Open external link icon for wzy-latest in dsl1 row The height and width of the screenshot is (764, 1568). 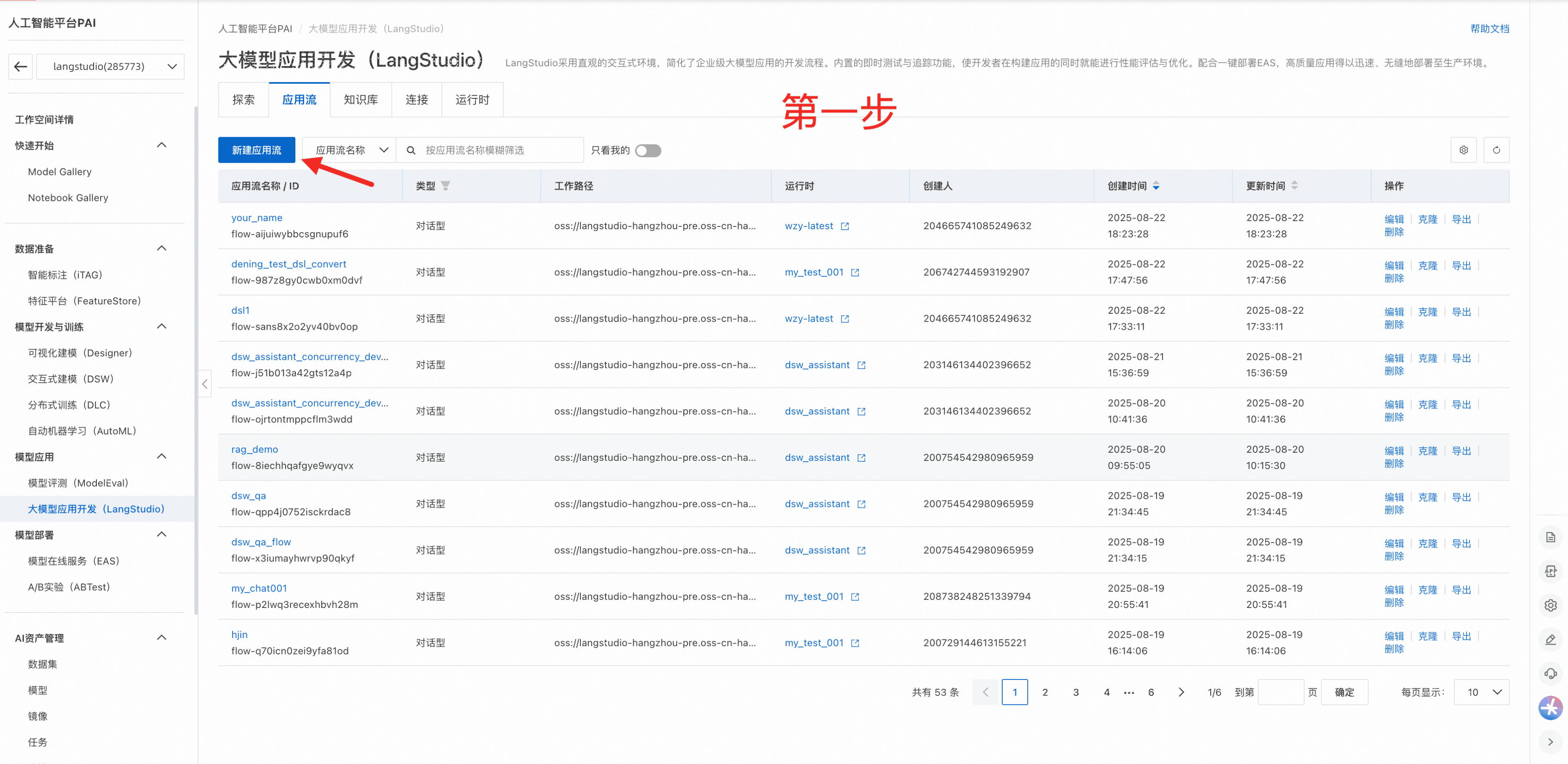pyautogui.click(x=845, y=319)
